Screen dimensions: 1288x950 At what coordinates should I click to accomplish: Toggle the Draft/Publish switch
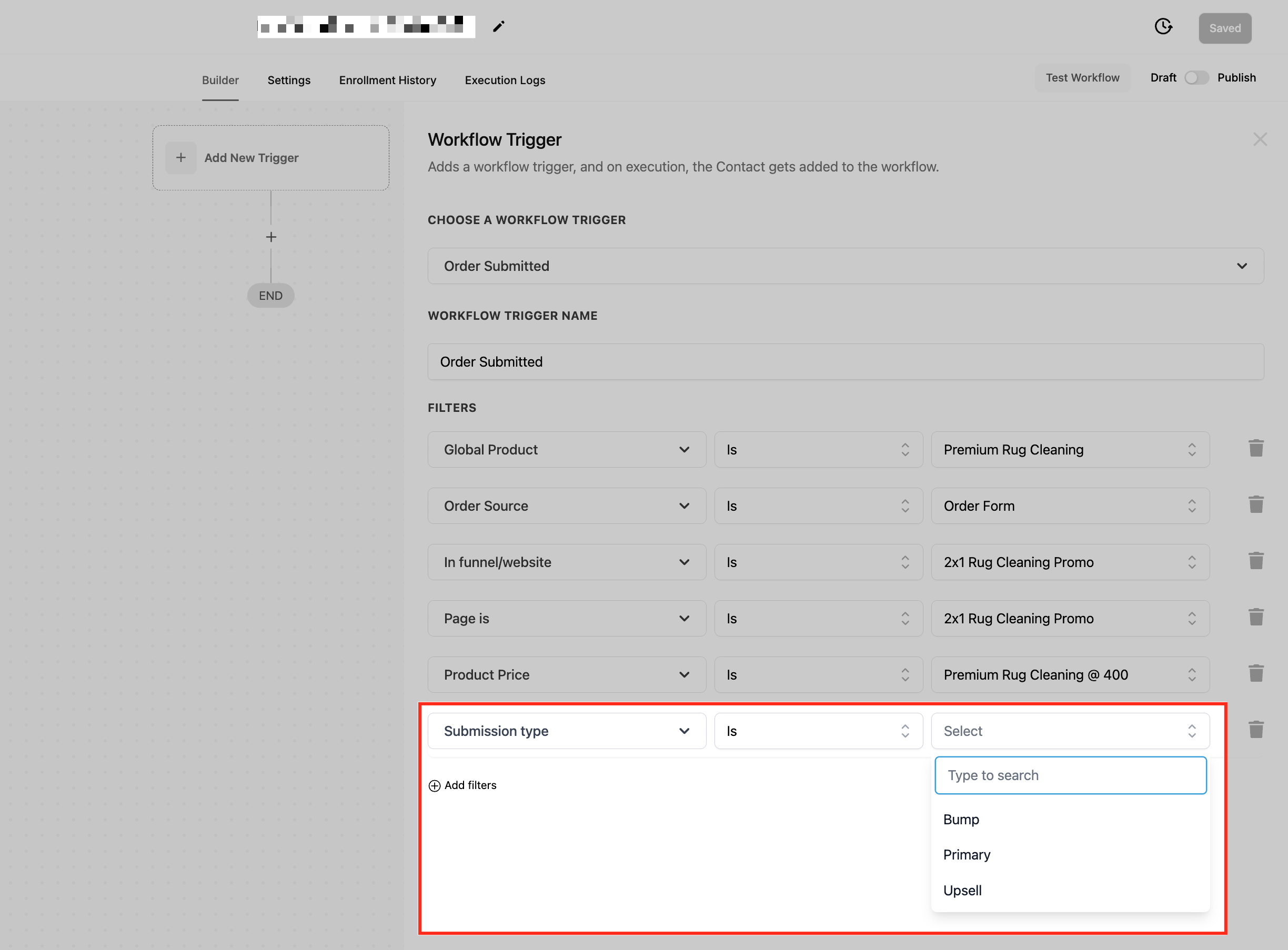[x=1196, y=78]
